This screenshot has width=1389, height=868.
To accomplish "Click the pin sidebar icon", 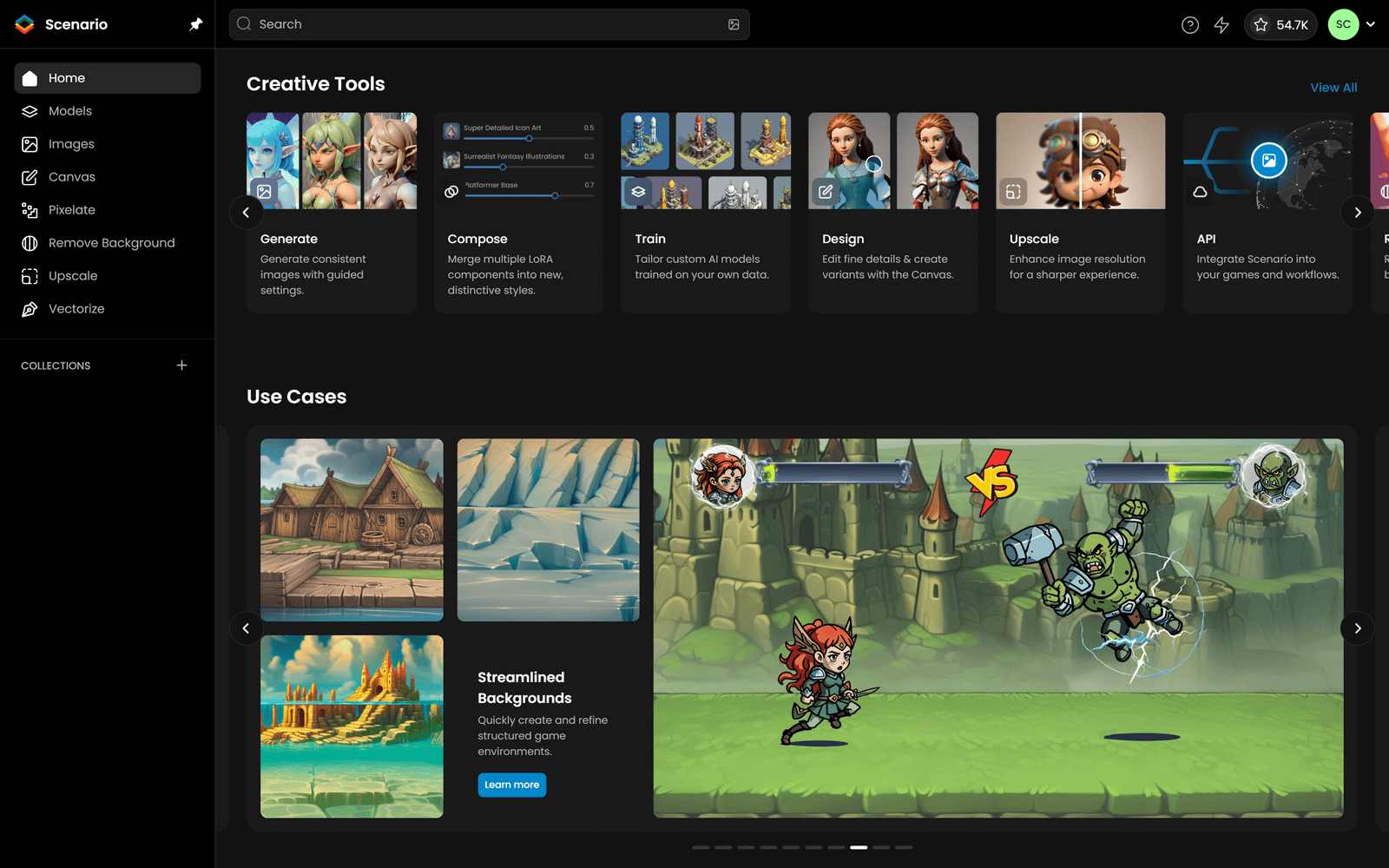I will coord(195,24).
